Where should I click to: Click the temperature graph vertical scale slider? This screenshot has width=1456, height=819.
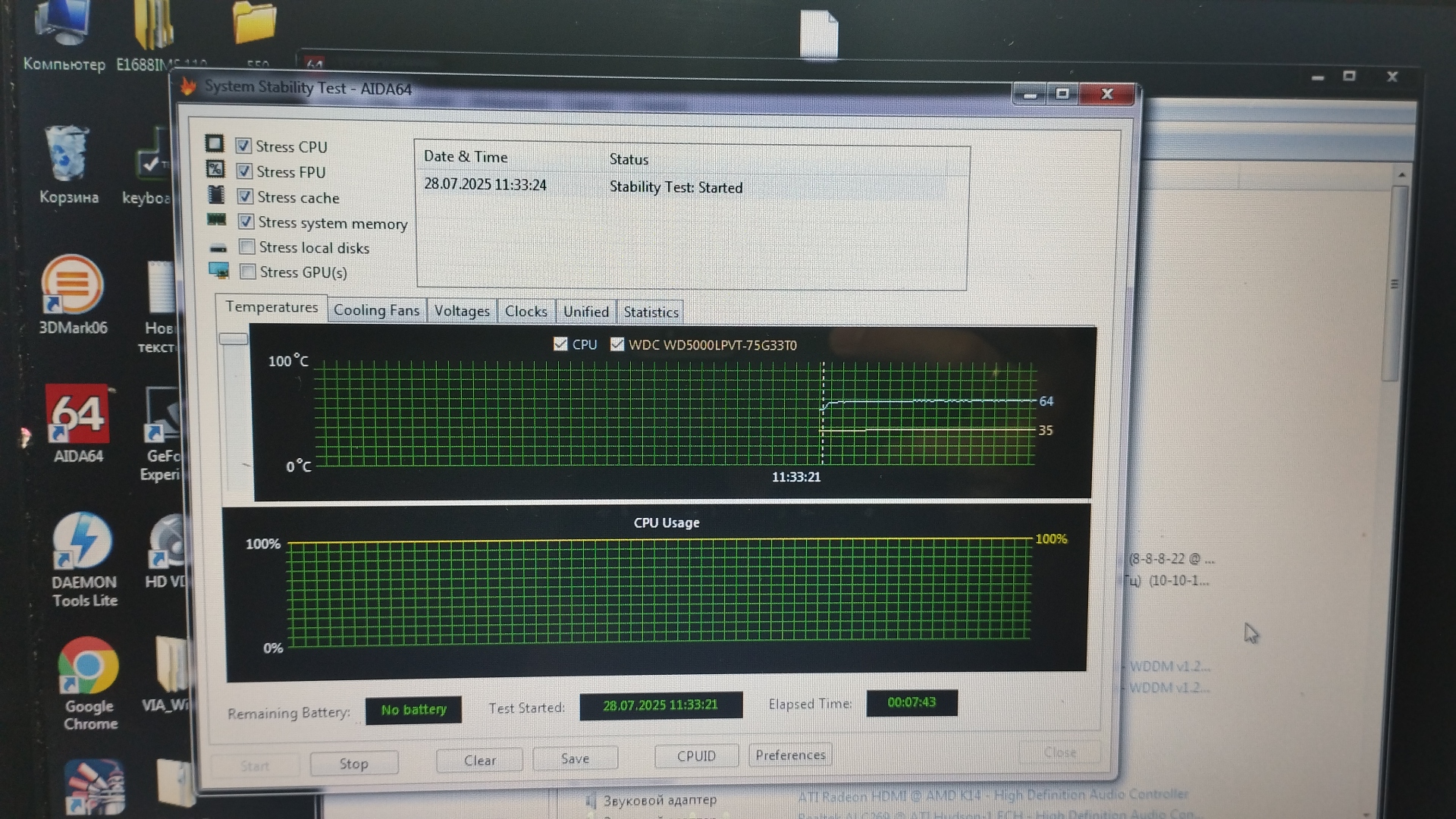[234, 338]
